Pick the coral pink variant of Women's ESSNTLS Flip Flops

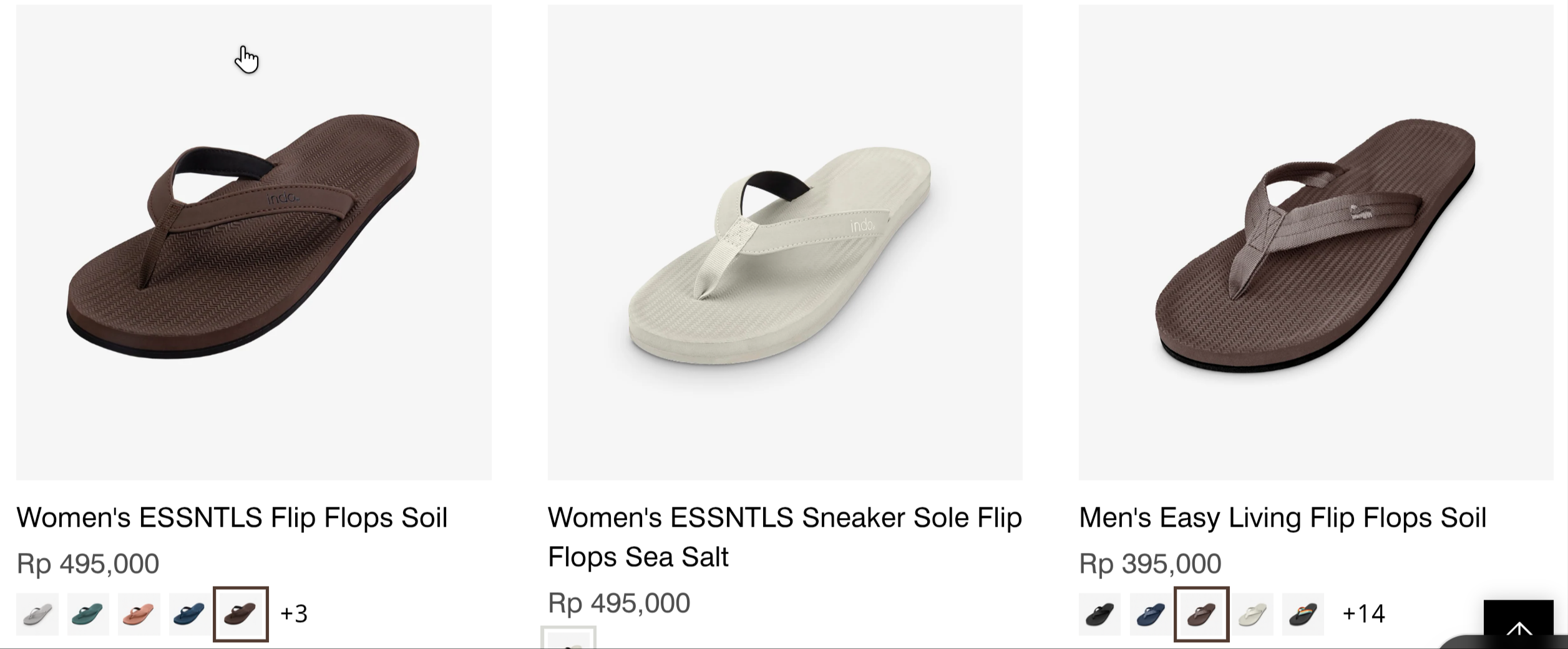(x=139, y=614)
